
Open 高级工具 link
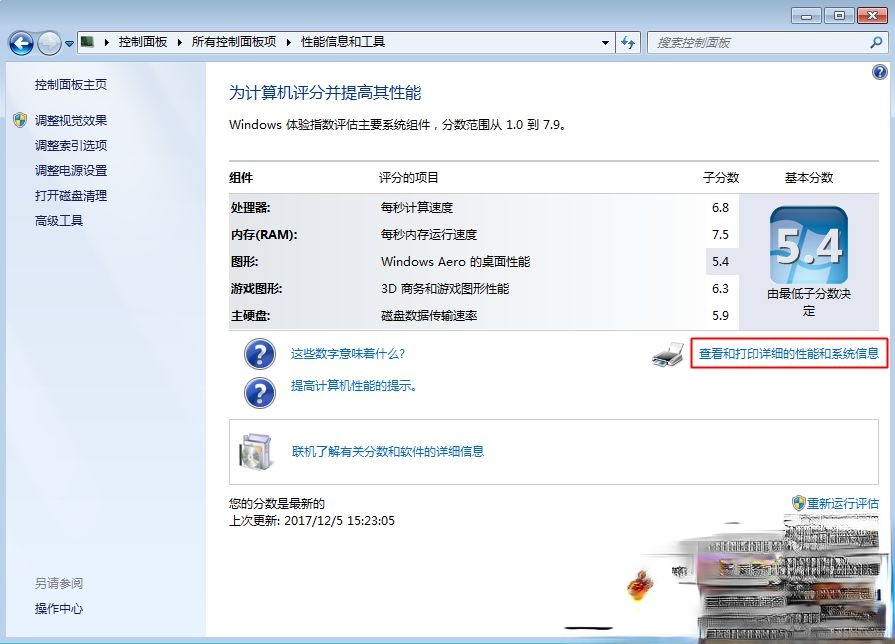[59, 221]
